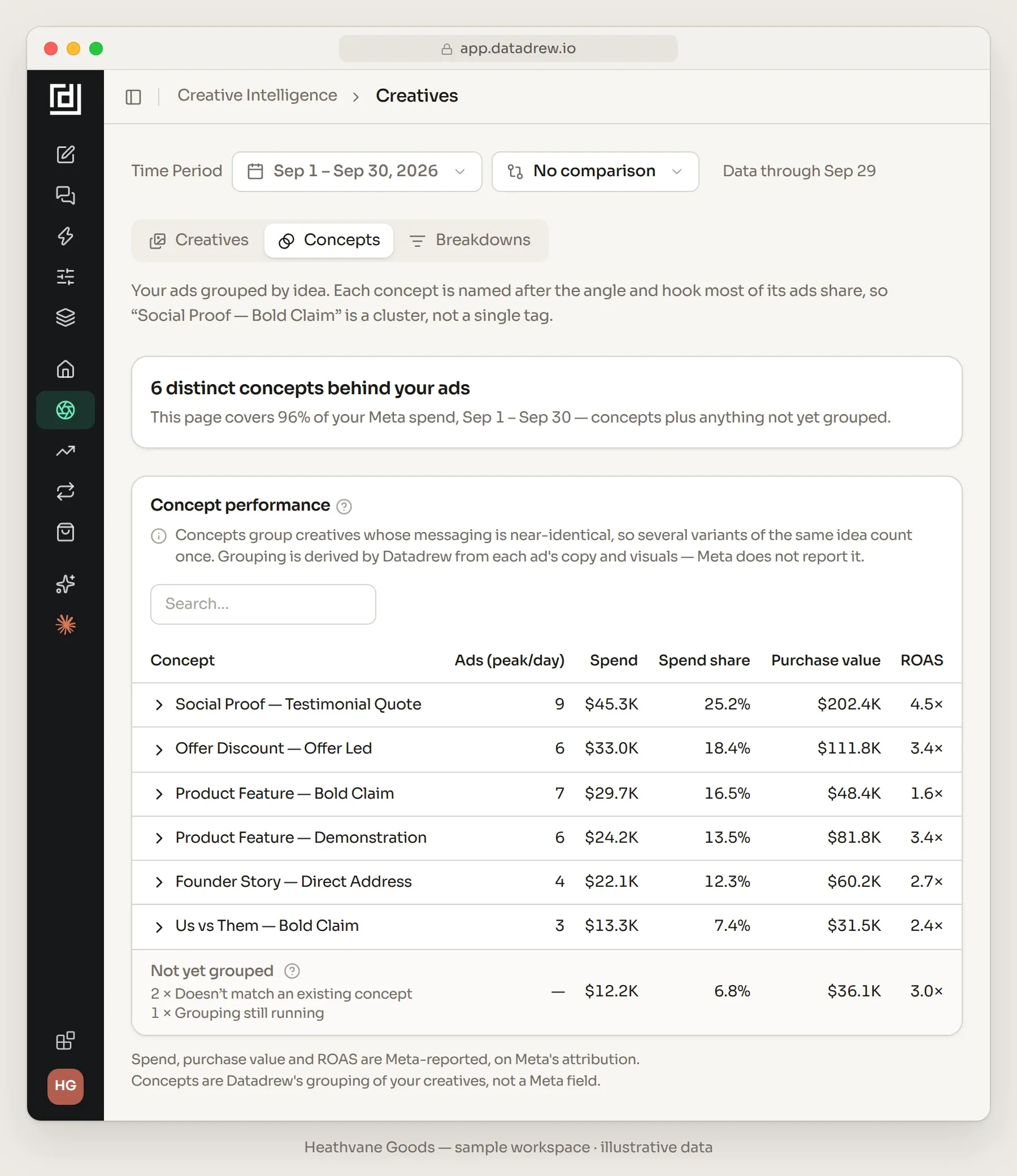The height and width of the screenshot is (1176, 1017).
Task: Sort by the Purchase value column header
Action: point(825,660)
